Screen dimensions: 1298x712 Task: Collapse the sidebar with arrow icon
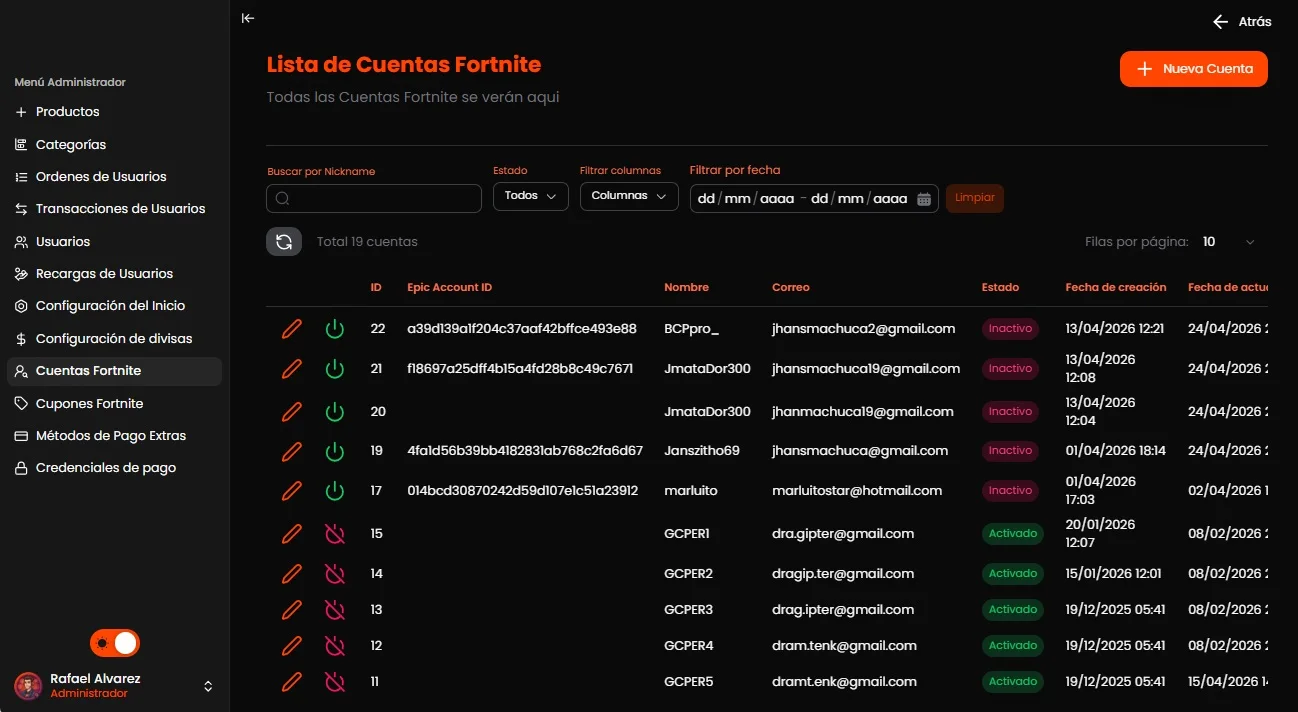(x=248, y=18)
